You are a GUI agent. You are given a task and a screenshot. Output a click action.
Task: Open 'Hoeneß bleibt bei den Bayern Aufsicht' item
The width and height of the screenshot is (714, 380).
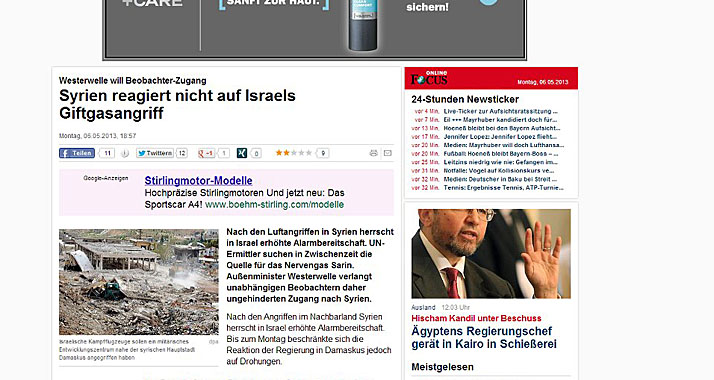coord(502,128)
